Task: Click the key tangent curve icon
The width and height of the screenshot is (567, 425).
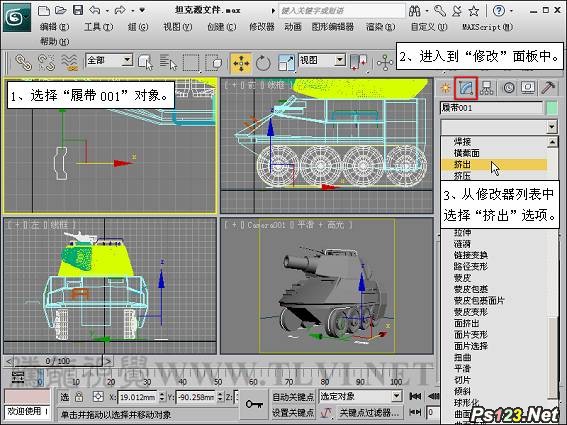Action: [x=326, y=412]
